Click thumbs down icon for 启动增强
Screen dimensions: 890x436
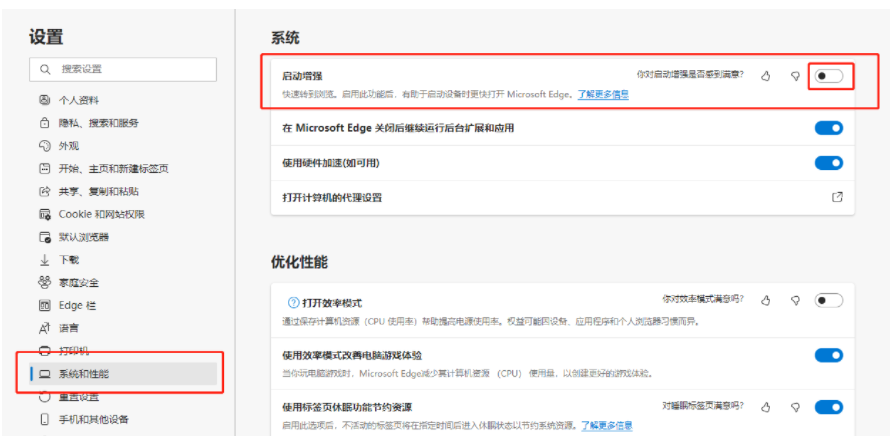(796, 75)
